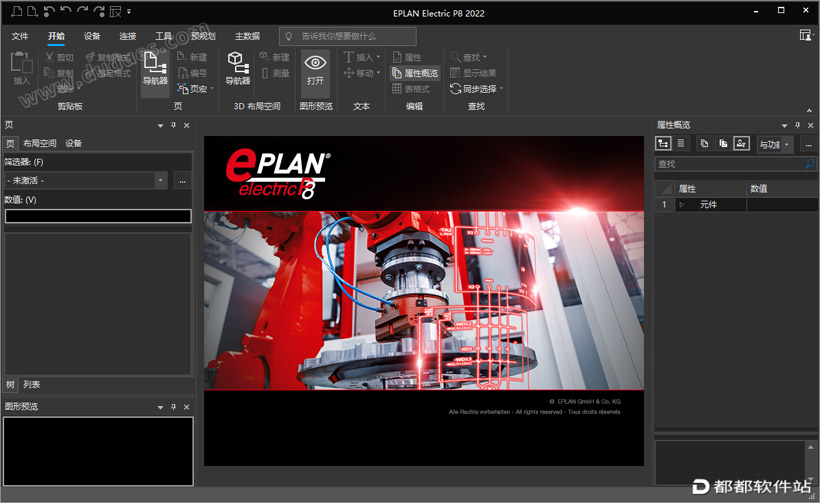Click the undo arrow in title bar

pos(66,11)
